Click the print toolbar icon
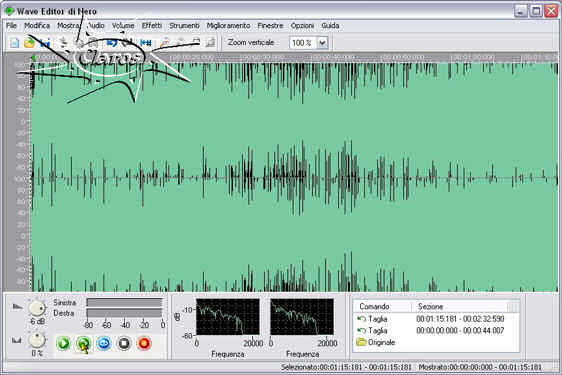Screen dimensions: 562x375 point(196,42)
